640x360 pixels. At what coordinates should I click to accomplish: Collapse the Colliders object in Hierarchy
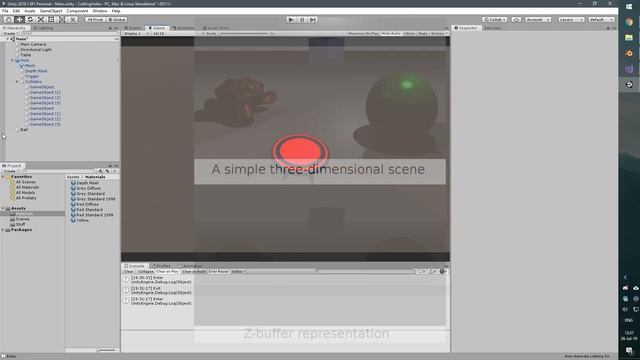17,82
